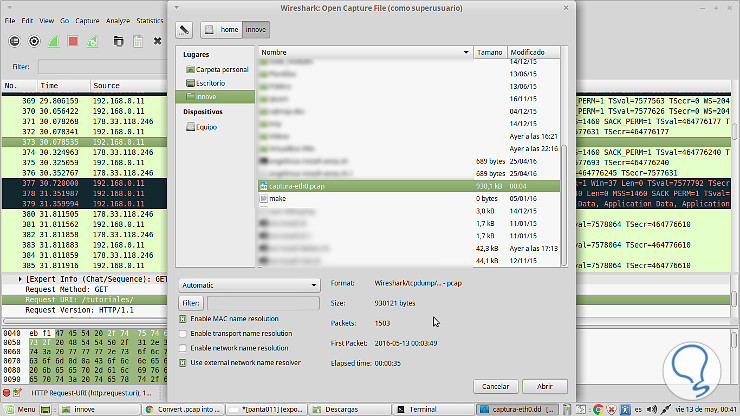Select Carpeta personal in Lugares
Screen dimensions: 740x416
point(216,69)
